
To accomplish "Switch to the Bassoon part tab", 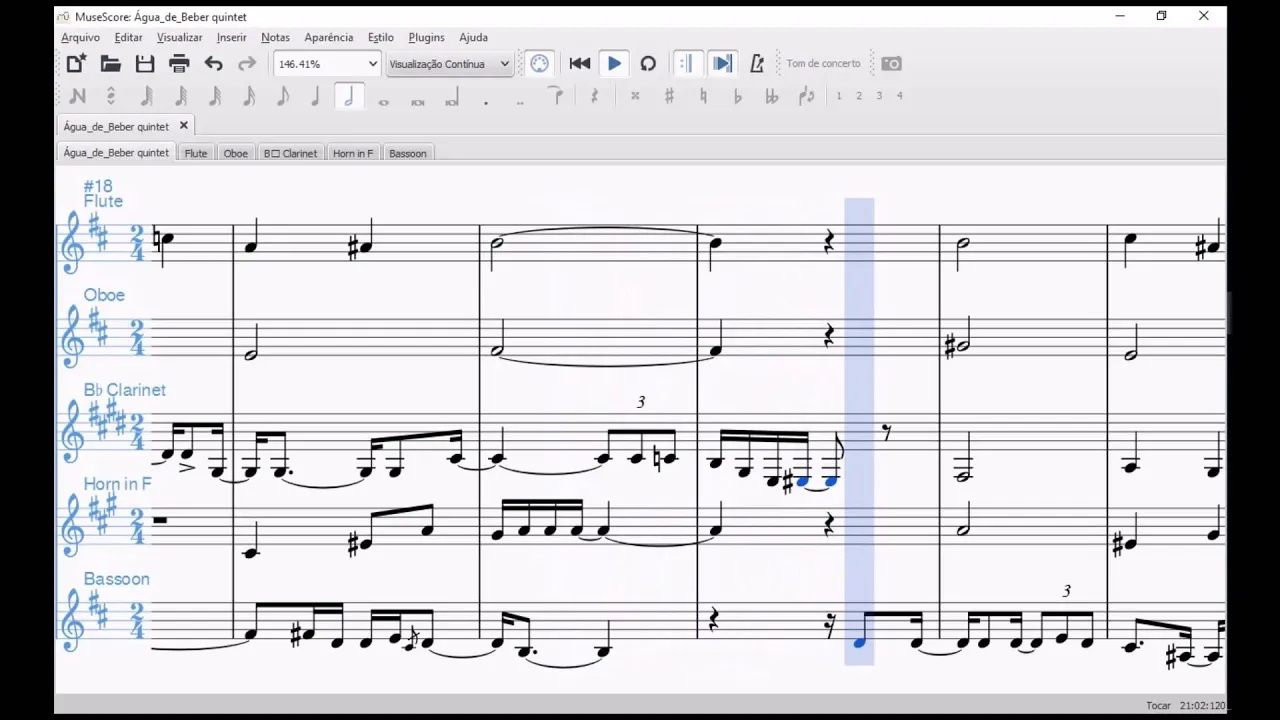I will pyautogui.click(x=408, y=153).
